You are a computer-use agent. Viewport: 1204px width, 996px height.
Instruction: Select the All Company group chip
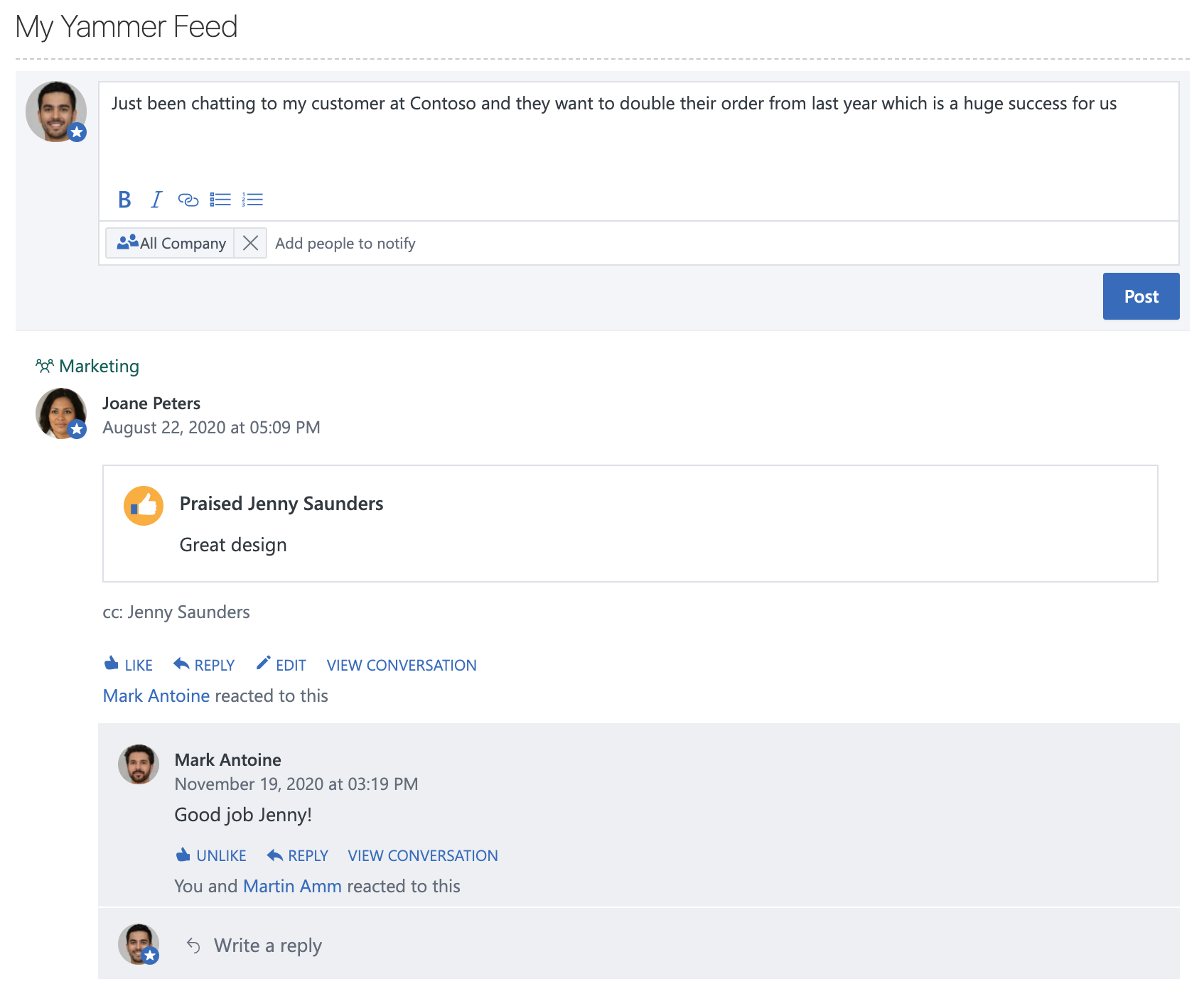click(171, 243)
